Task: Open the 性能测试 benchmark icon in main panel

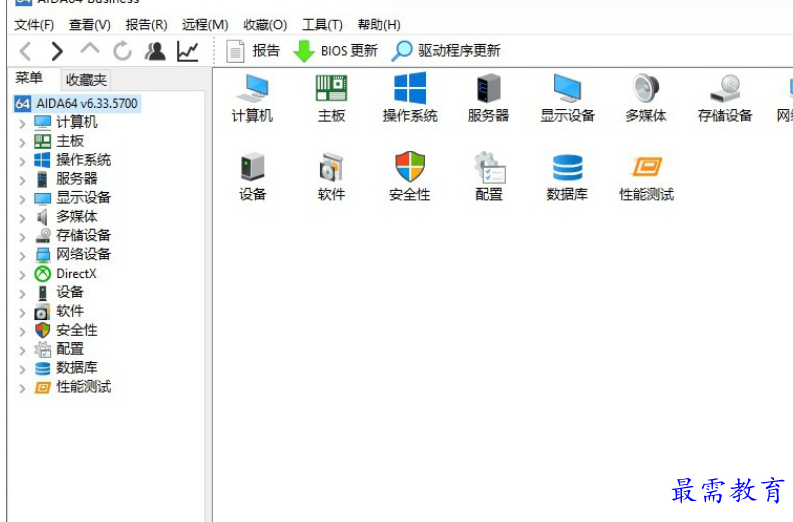Action: tap(646, 177)
